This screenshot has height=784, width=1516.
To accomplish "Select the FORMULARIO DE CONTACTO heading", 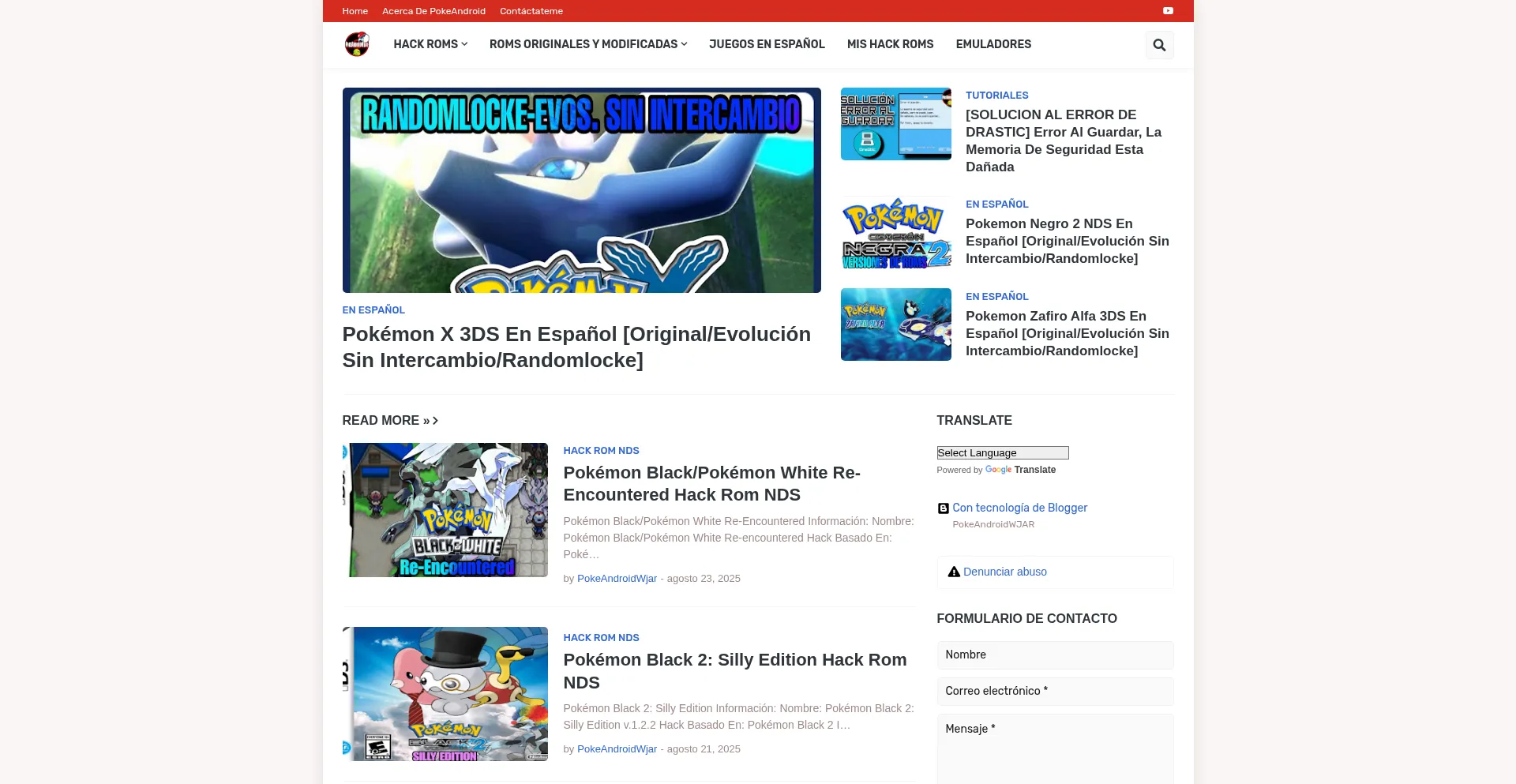I will click(1026, 618).
